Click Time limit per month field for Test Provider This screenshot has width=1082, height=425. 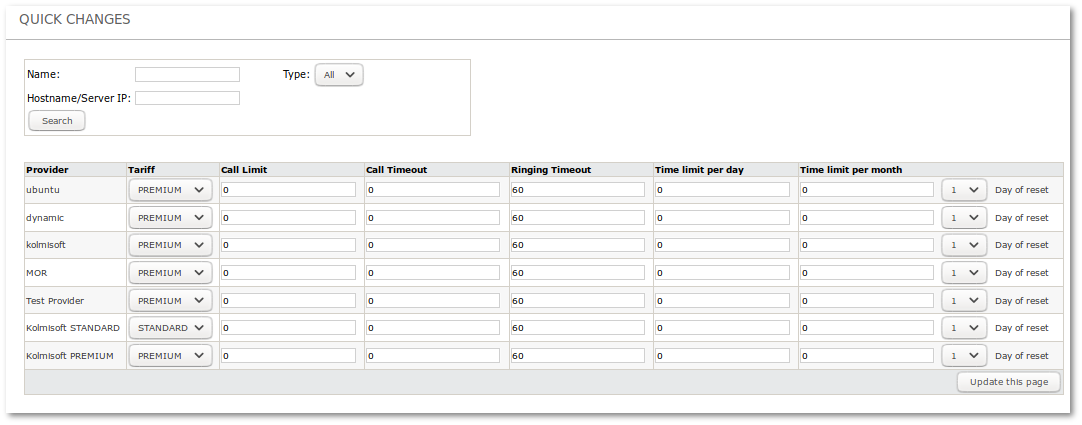[x=866, y=301]
